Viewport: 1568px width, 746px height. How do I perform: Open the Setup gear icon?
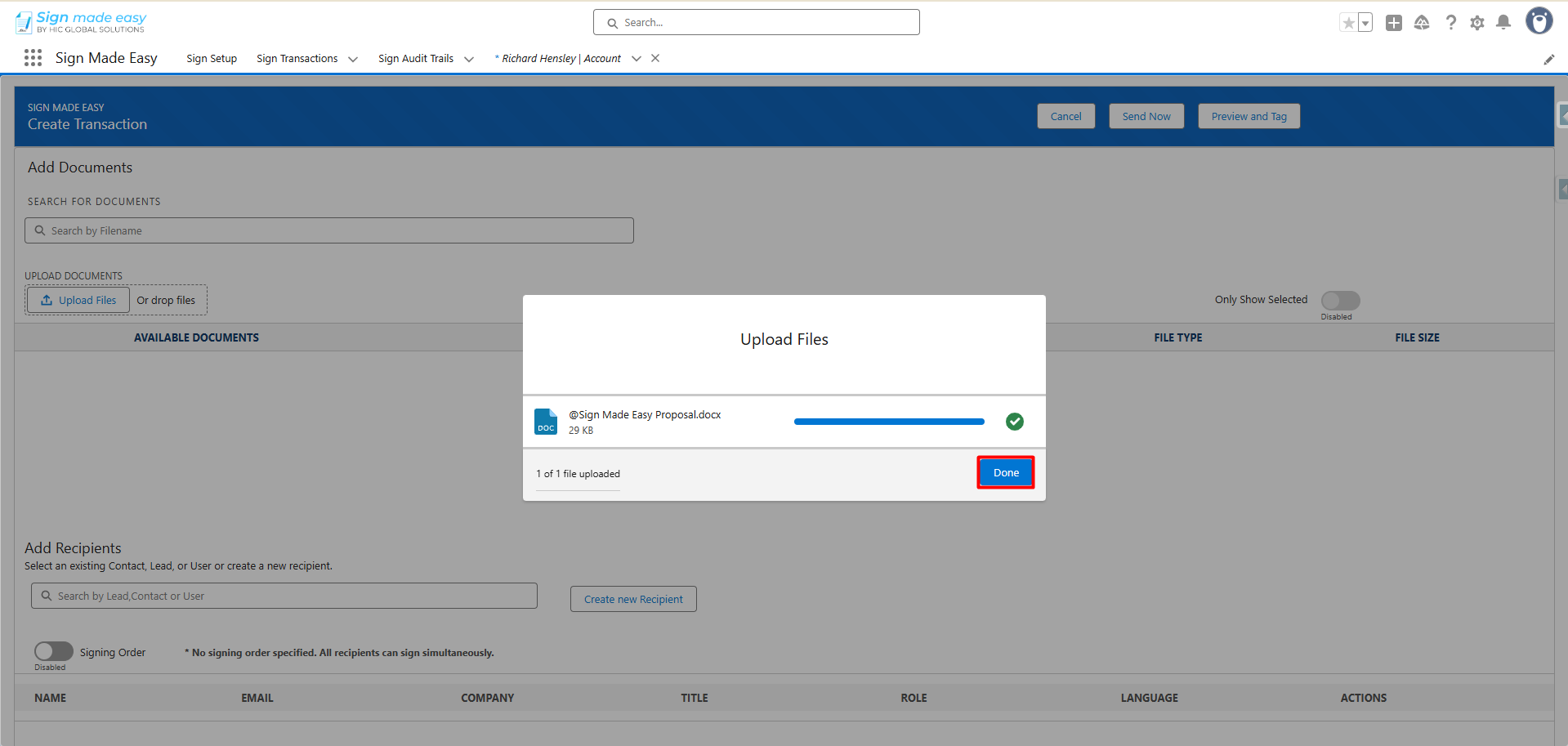pyautogui.click(x=1477, y=23)
